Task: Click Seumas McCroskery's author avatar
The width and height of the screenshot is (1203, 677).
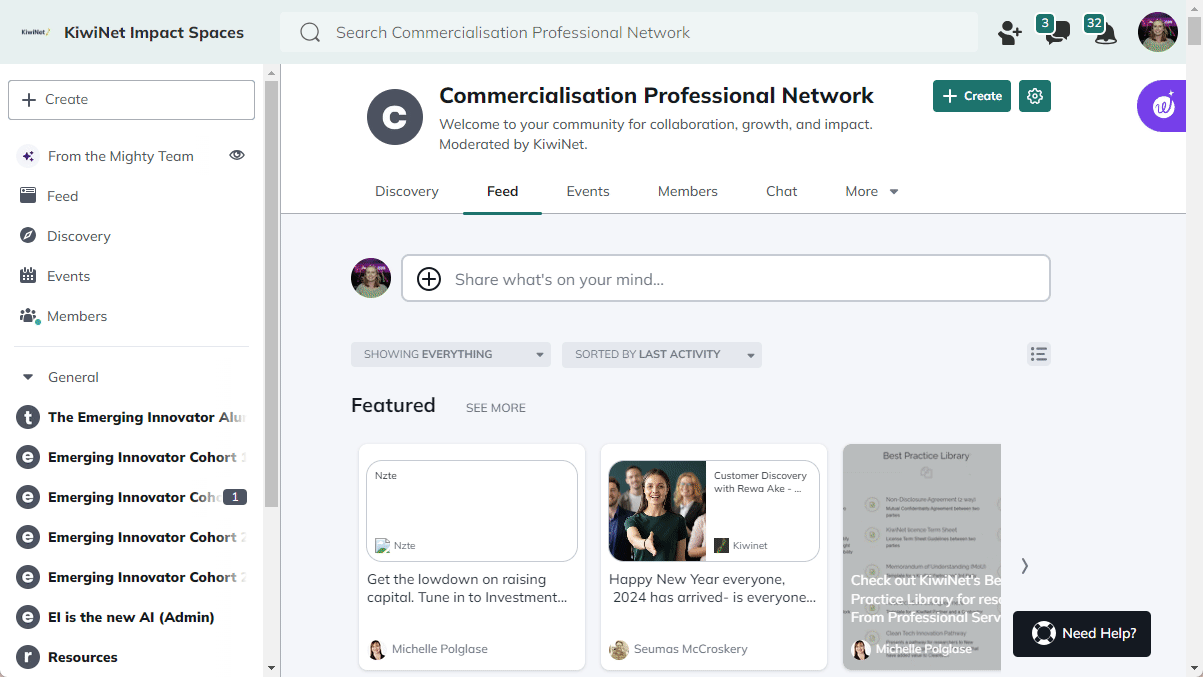Action: click(619, 649)
